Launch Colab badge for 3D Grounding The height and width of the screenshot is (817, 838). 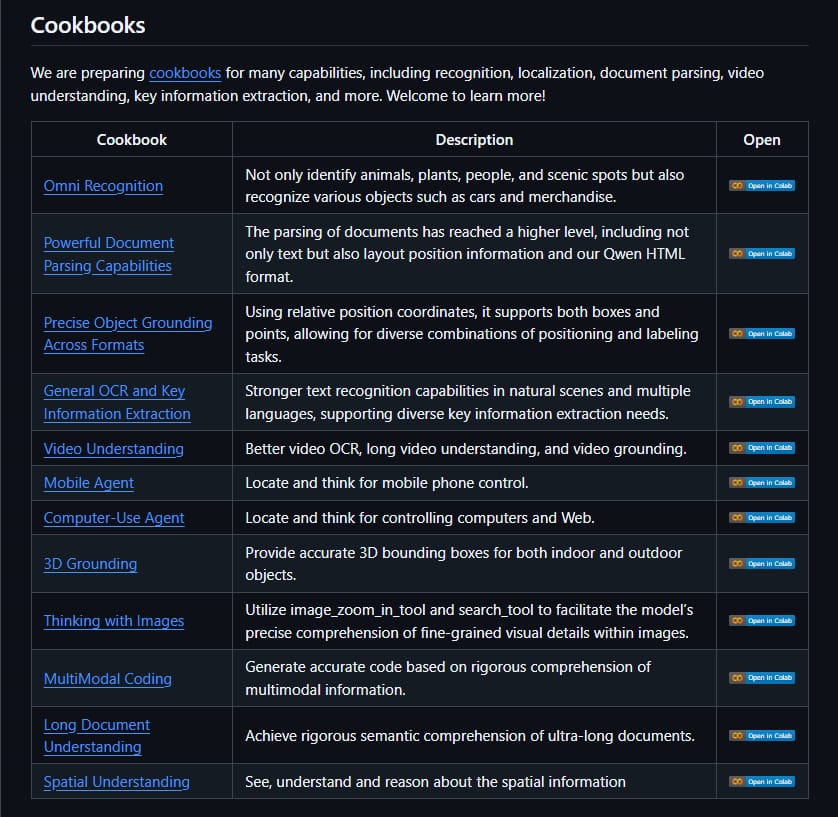[x=762, y=564]
